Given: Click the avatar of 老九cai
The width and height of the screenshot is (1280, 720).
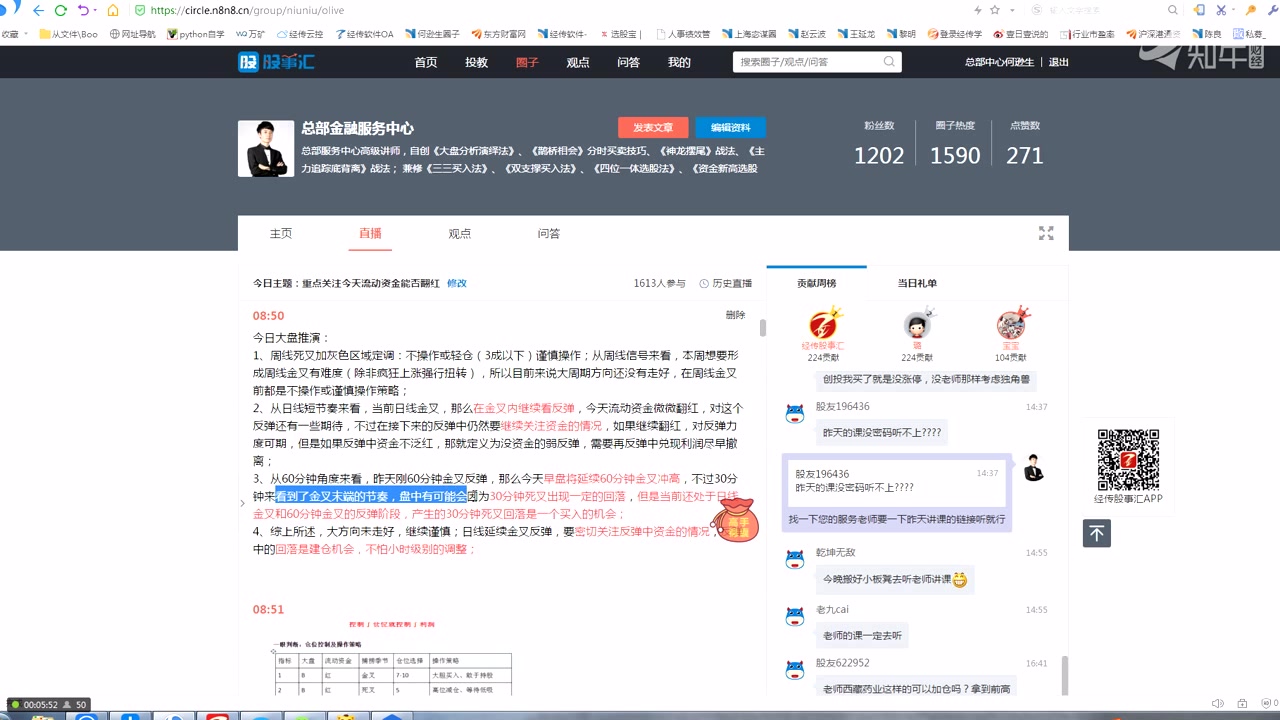Looking at the screenshot, I should coord(795,616).
